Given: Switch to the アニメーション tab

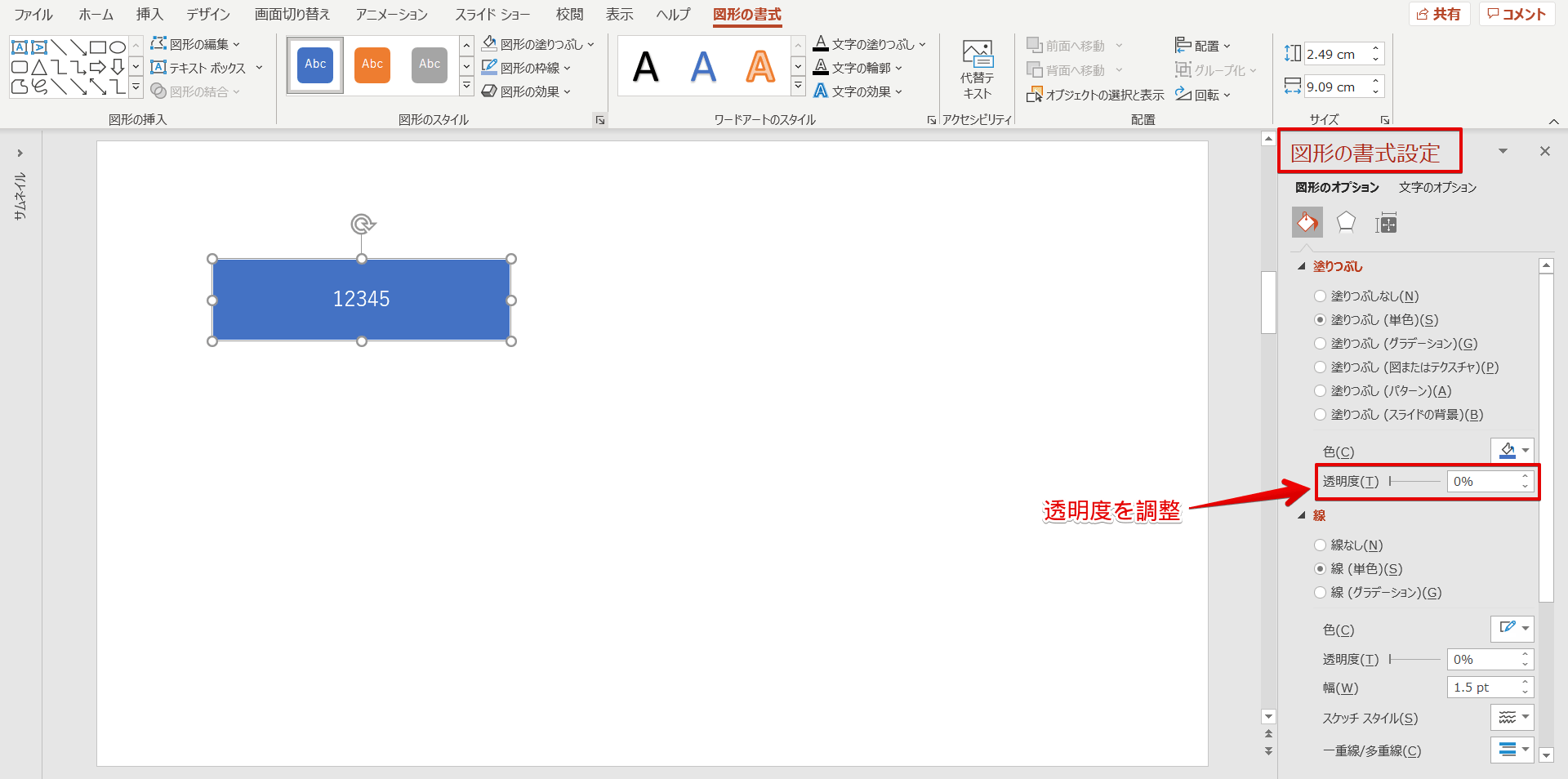Looking at the screenshot, I should point(392,15).
